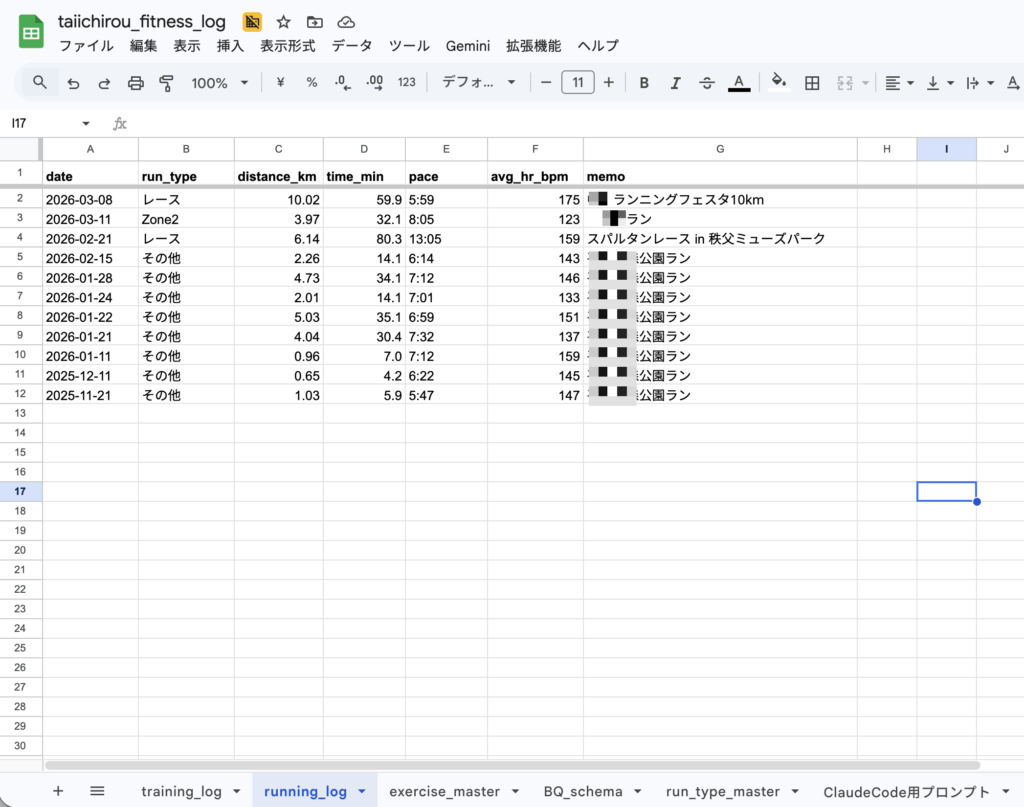Open the データ menu
The image size is (1024, 807).
click(x=351, y=46)
